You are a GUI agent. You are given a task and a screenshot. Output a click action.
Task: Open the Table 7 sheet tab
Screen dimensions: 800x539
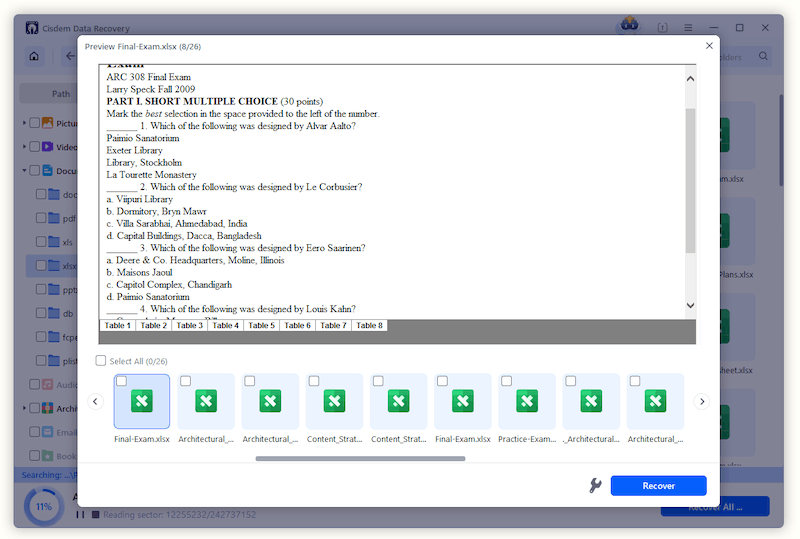[x=333, y=326]
